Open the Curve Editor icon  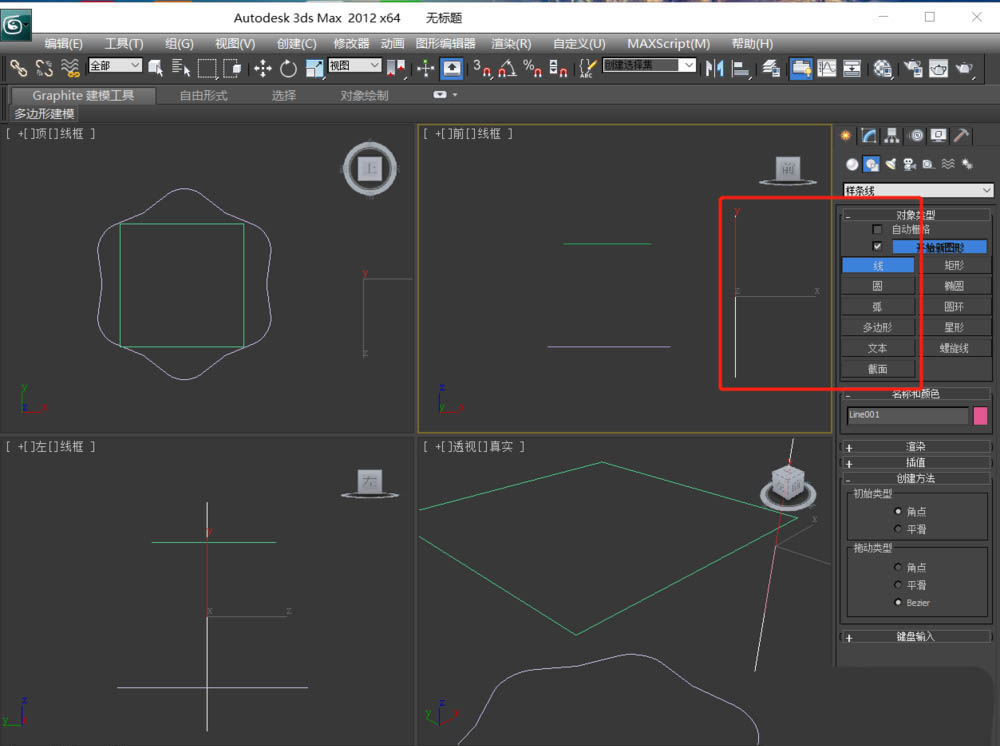coord(827,68)
